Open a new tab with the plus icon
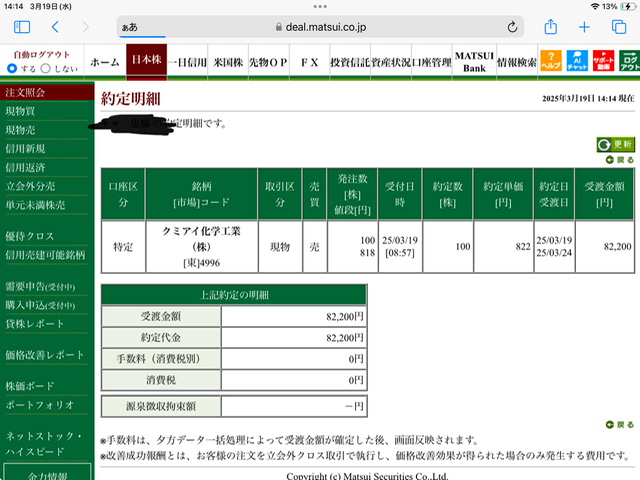This screenshot has width=640, height=480. pyautogui.click(x=584, y=27)
